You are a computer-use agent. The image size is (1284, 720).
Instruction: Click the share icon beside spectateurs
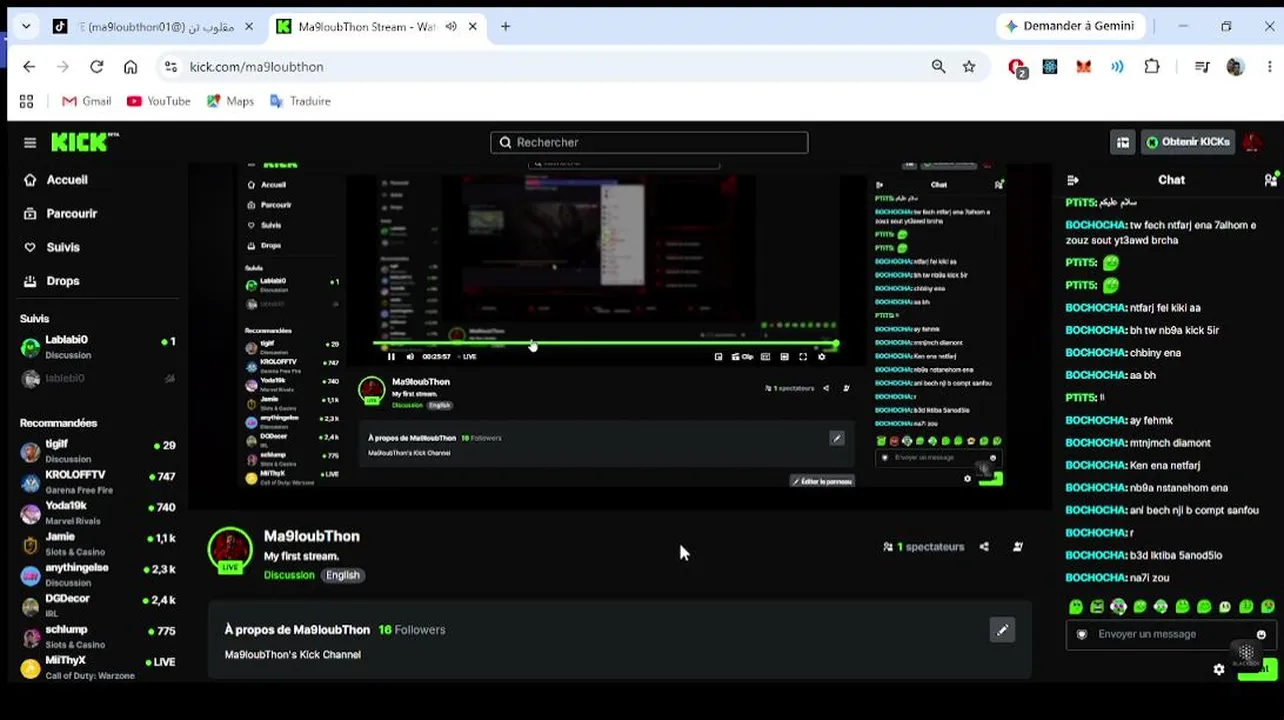(985, 547)
